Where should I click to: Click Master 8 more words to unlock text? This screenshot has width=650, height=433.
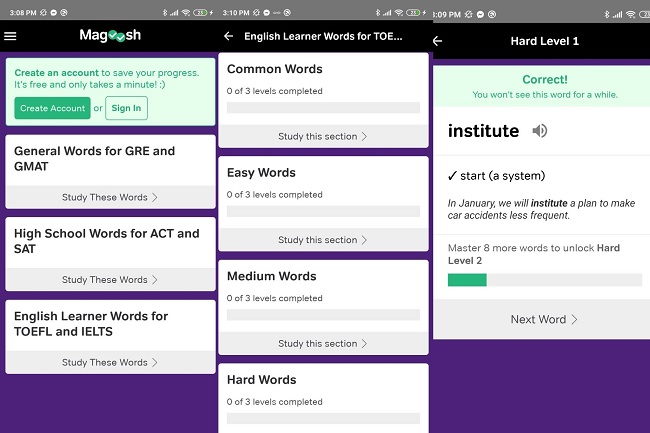click(534, 254)
